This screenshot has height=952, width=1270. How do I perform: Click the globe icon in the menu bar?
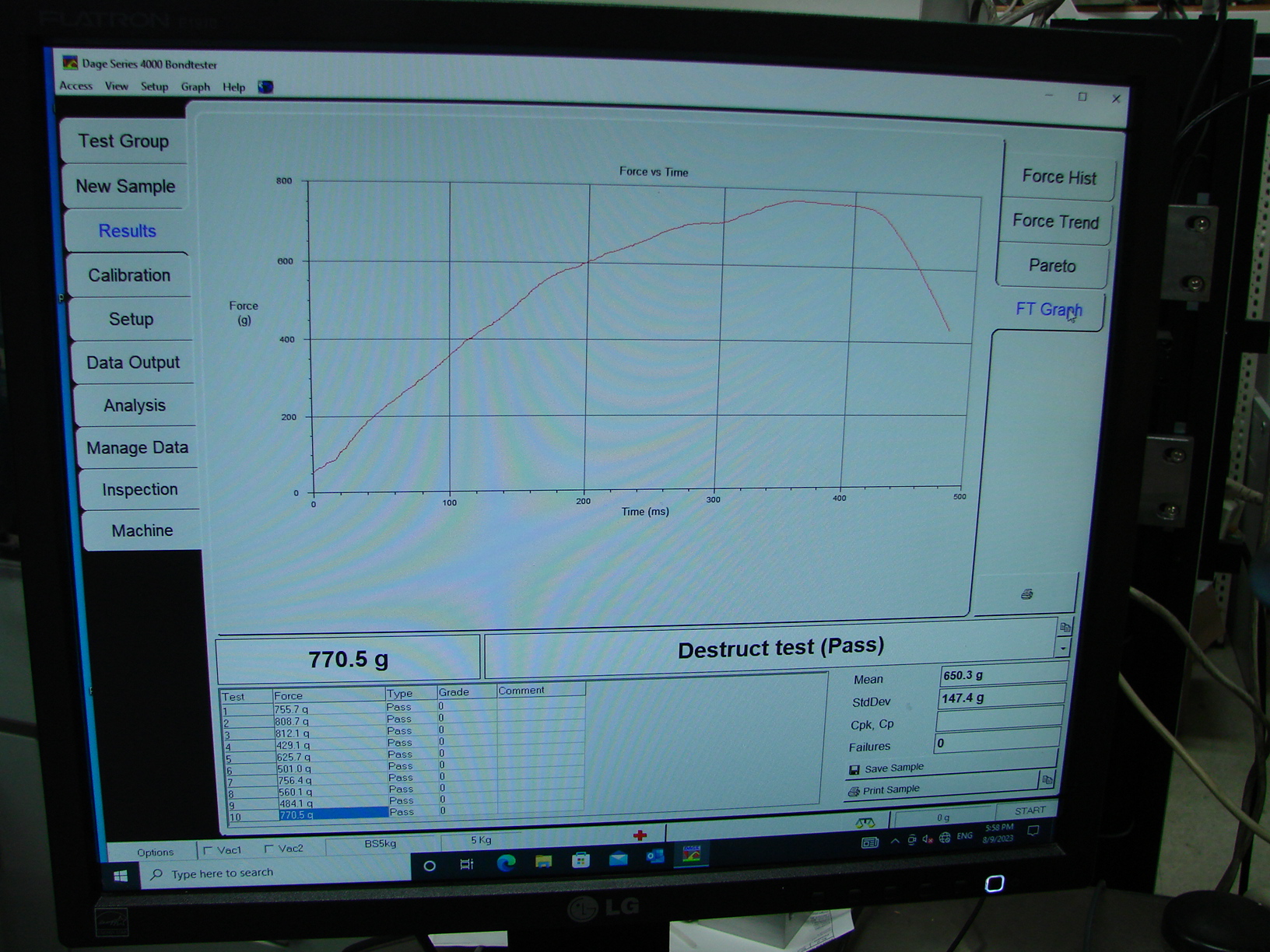tap(265, 87)
